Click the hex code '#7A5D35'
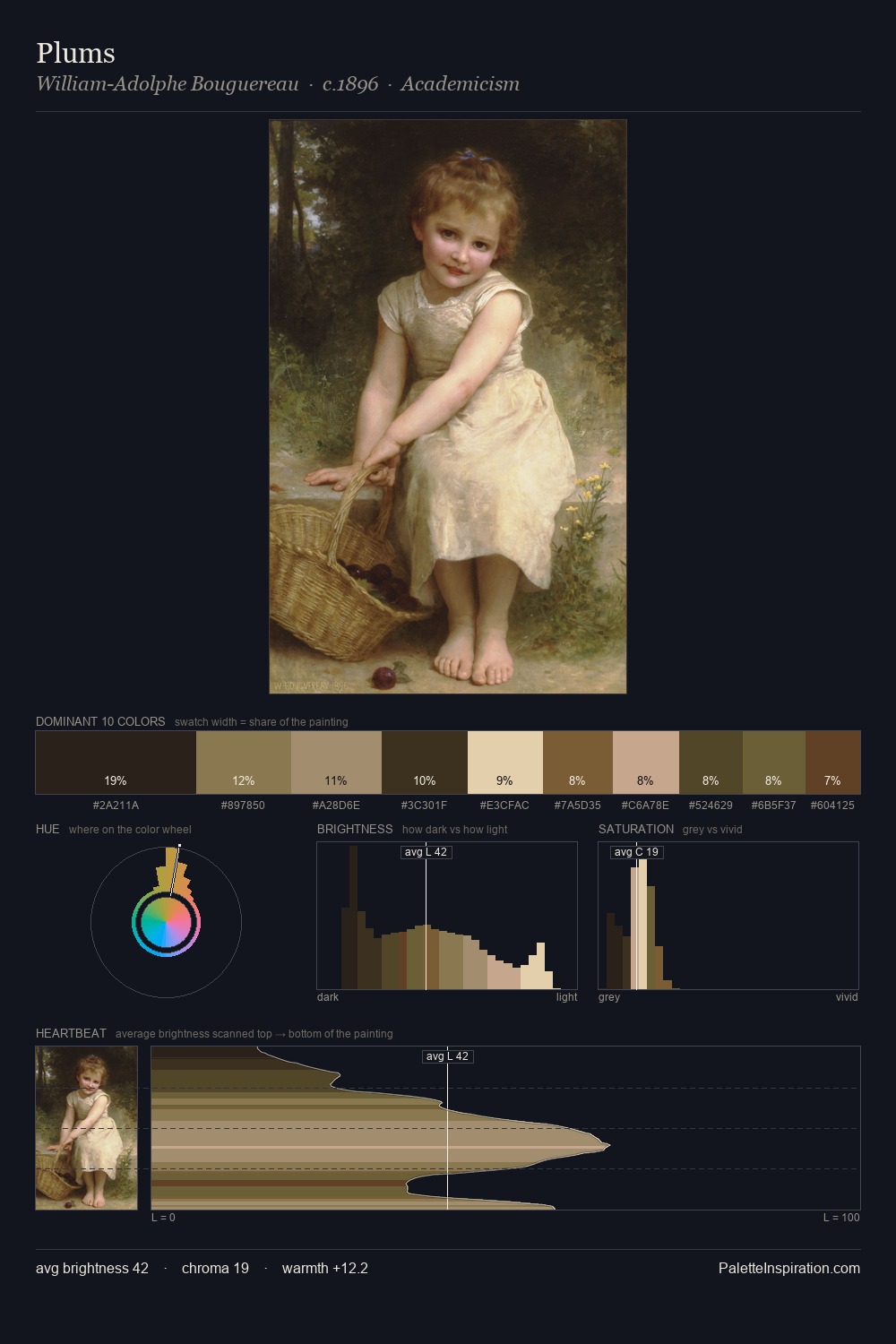Image resolution: width=896 pixels, height=1344 pixels. pos(578,805)
